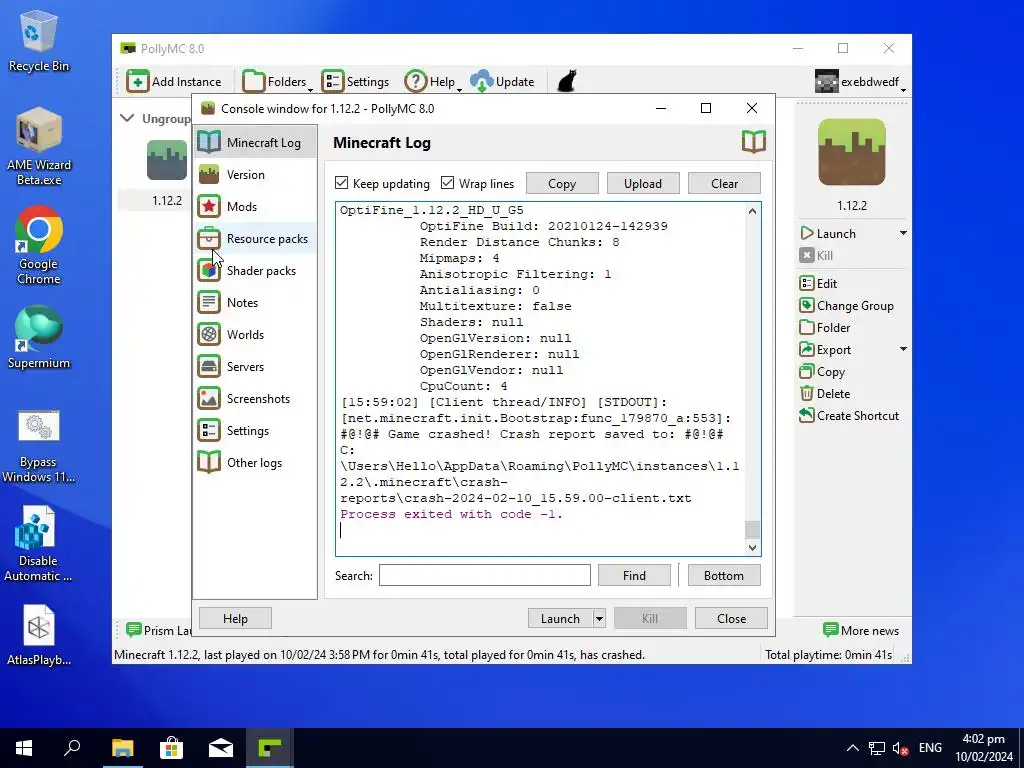Open the Mods page in sidebar
1024x768 pixels.
pyautogui.click(x=255, y=206)
